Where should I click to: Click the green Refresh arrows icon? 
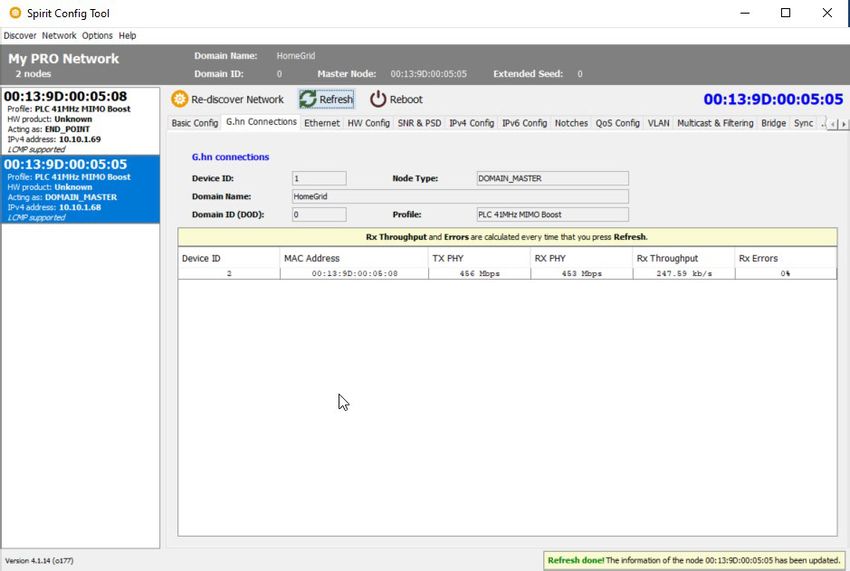[x=308, y=99]
